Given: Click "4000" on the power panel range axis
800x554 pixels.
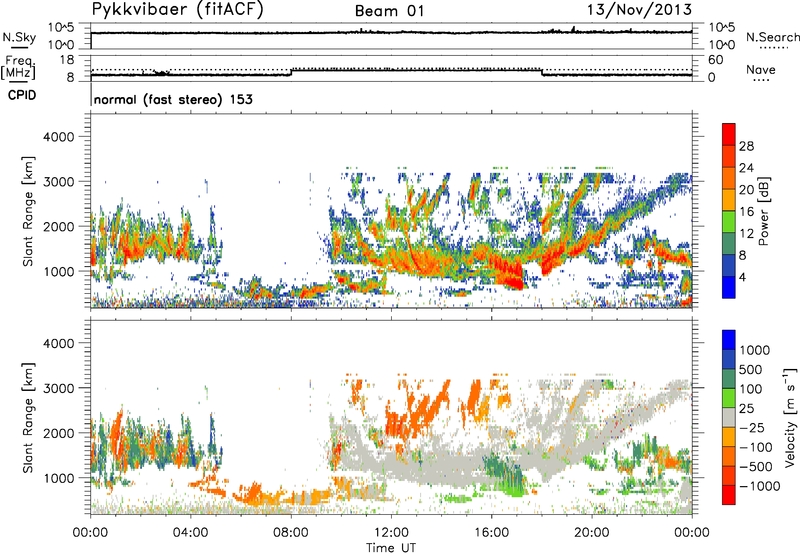Looking at the screenshot, I should click(x=58, y=137).
